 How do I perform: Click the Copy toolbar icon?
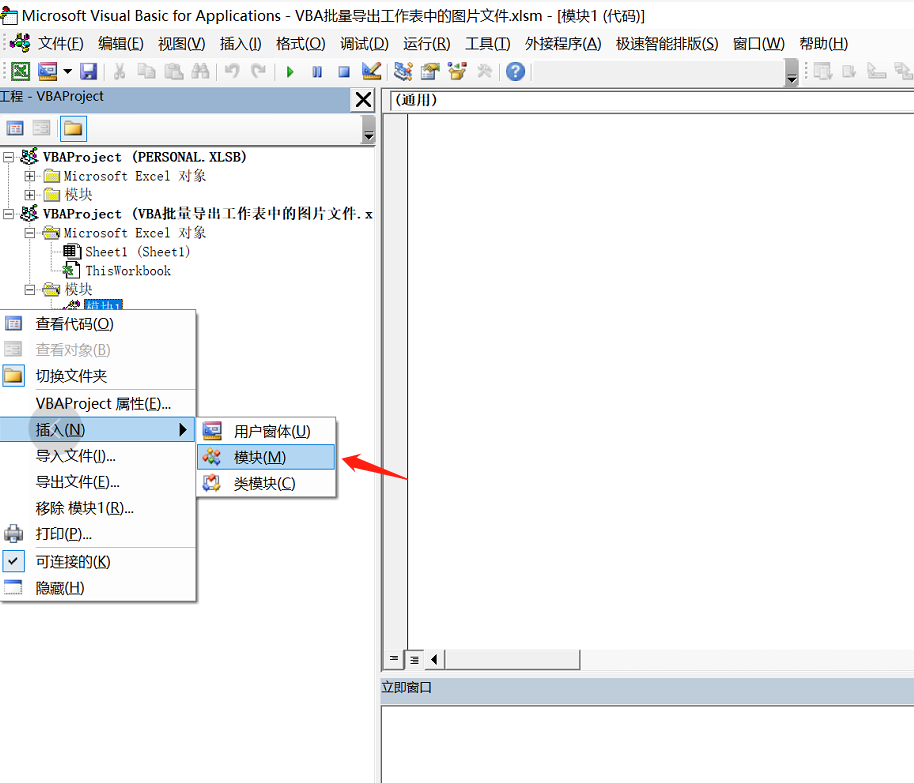click(146, 72)
